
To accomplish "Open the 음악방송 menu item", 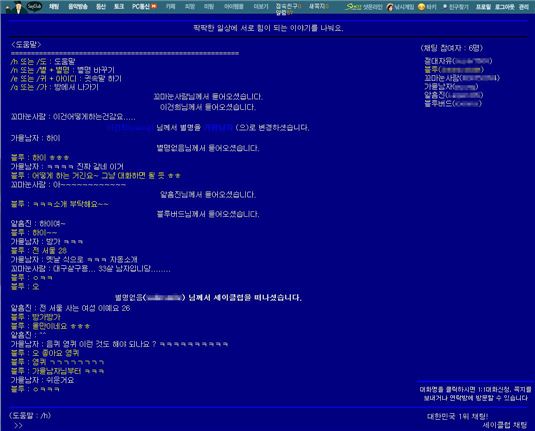I will click(78, 6).
